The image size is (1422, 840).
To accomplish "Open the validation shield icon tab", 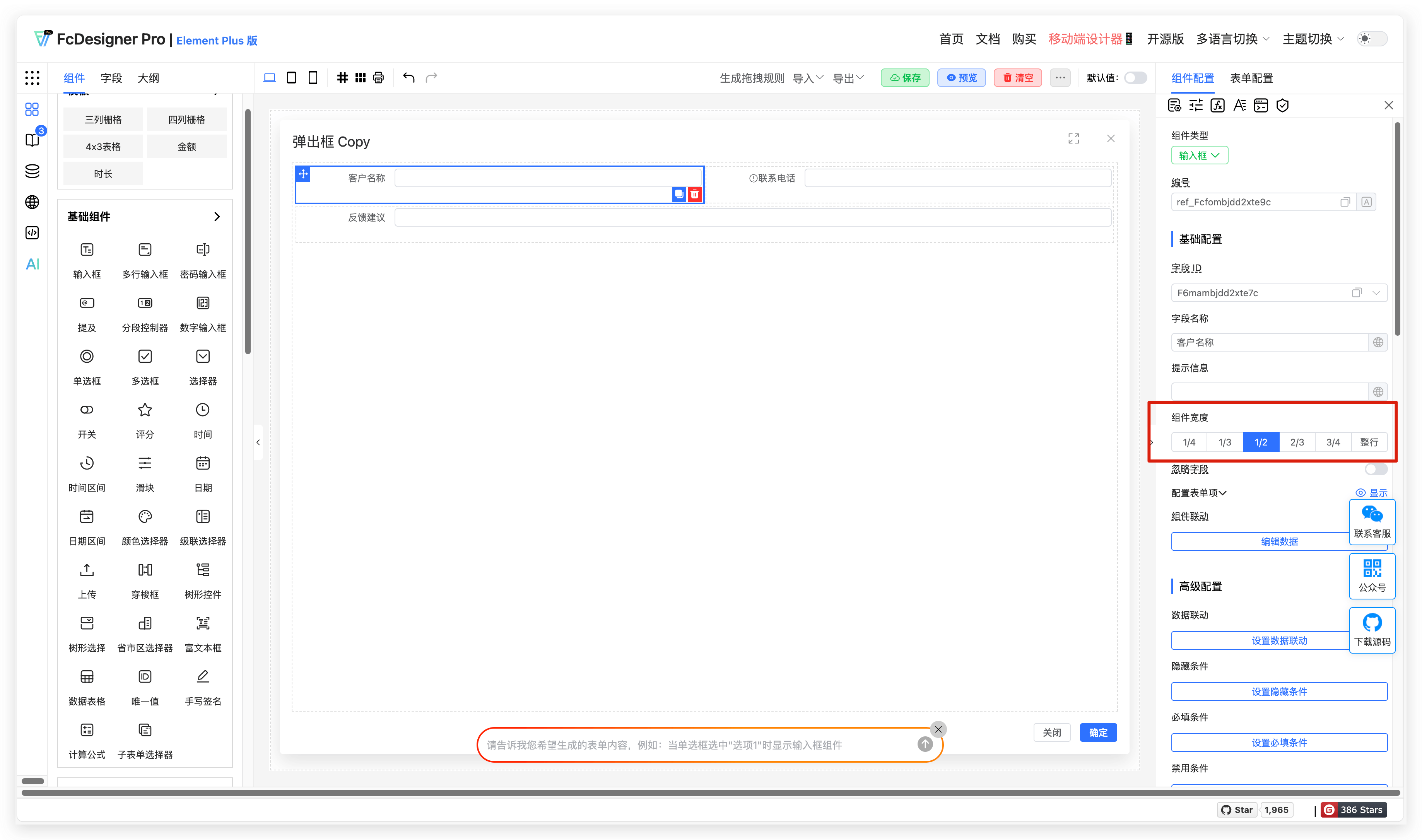I will pos(1282,106).
